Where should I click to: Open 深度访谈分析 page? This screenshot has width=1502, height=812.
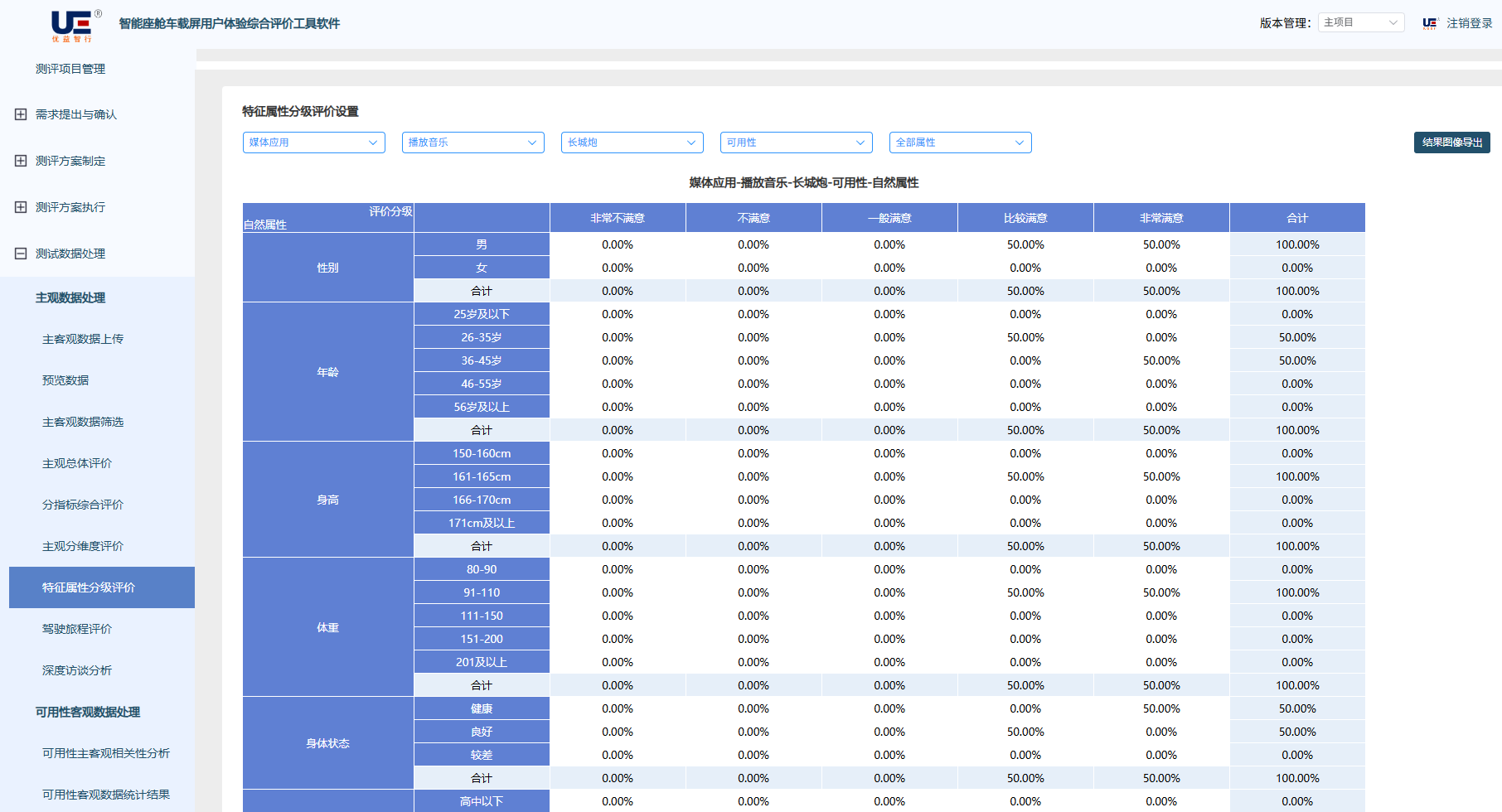pos(77,670)
